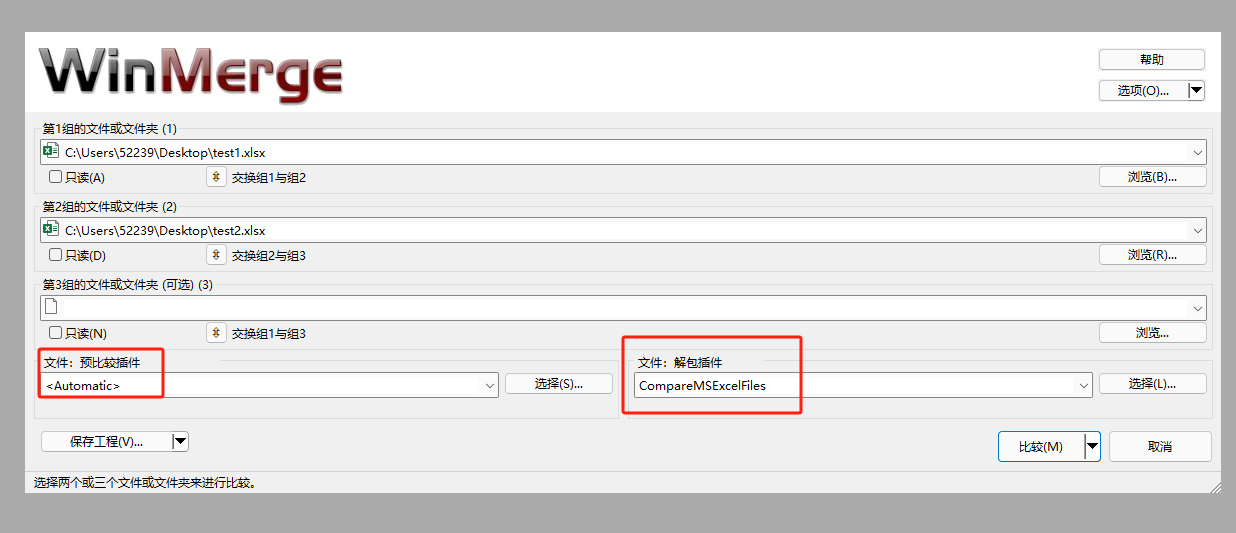
Task: Click into the test2.xlsx path field
Action: tap(623, 230)
